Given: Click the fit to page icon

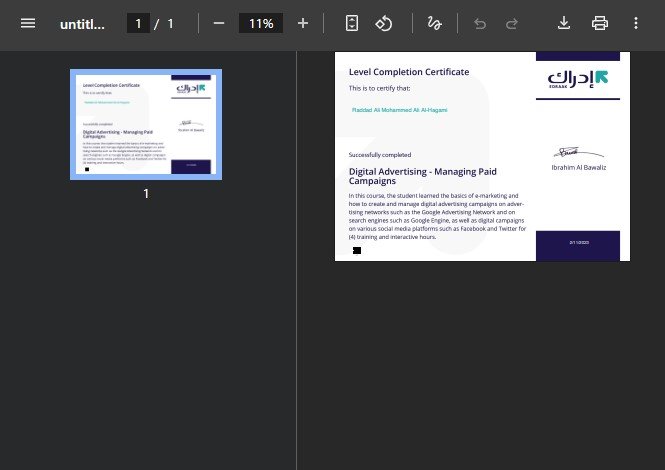Looking at the screenshot, I should tap(351, 23).
